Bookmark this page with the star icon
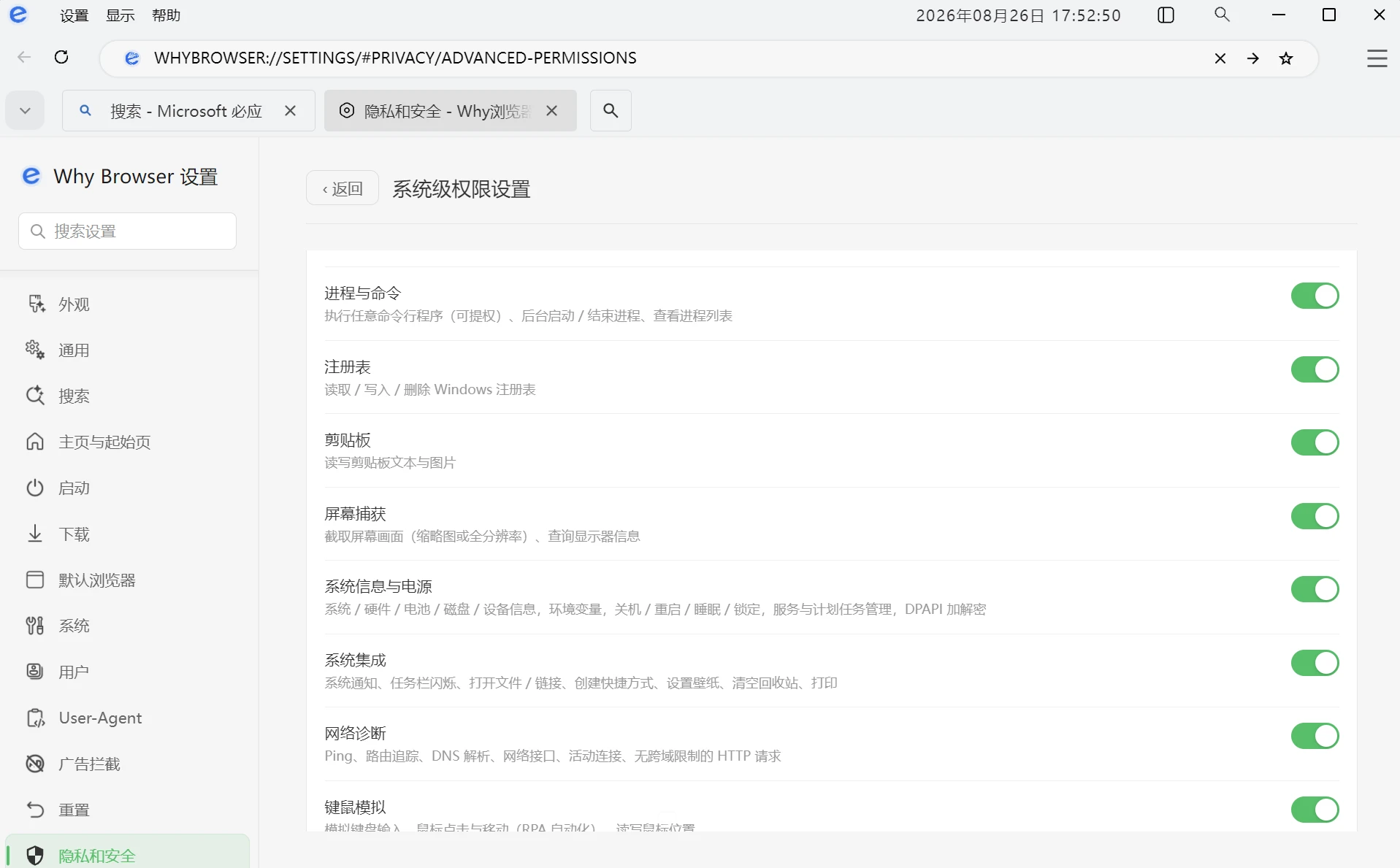Viewport: 1400px width, 868px height. pos(1287,58)
